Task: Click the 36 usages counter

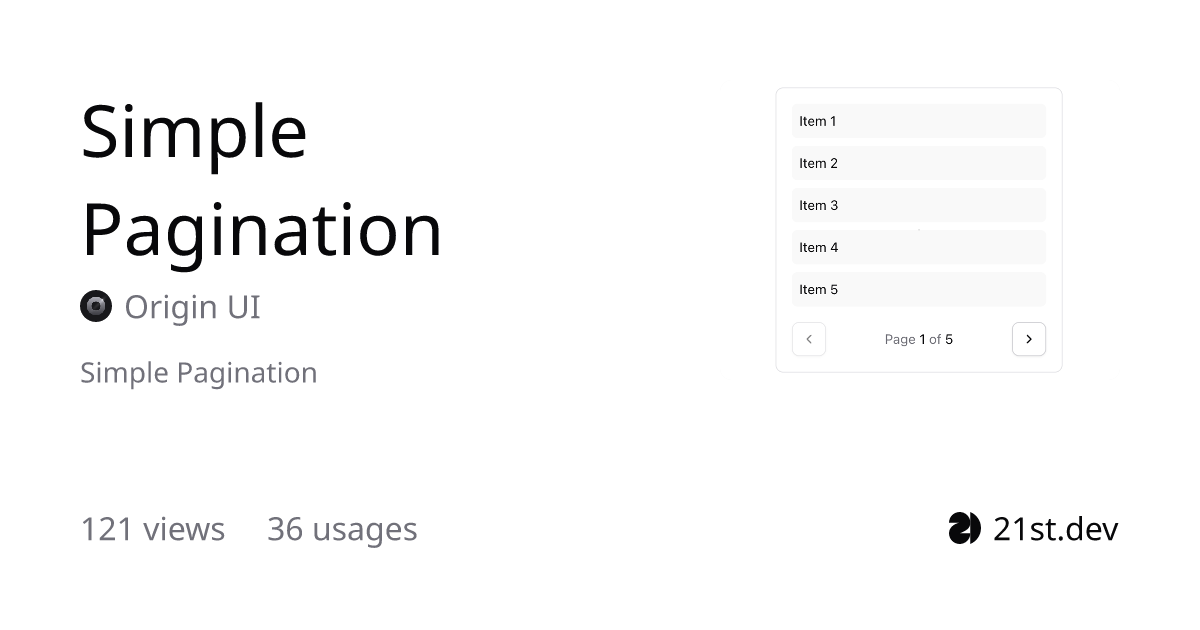Action: [x=342, y=529]
